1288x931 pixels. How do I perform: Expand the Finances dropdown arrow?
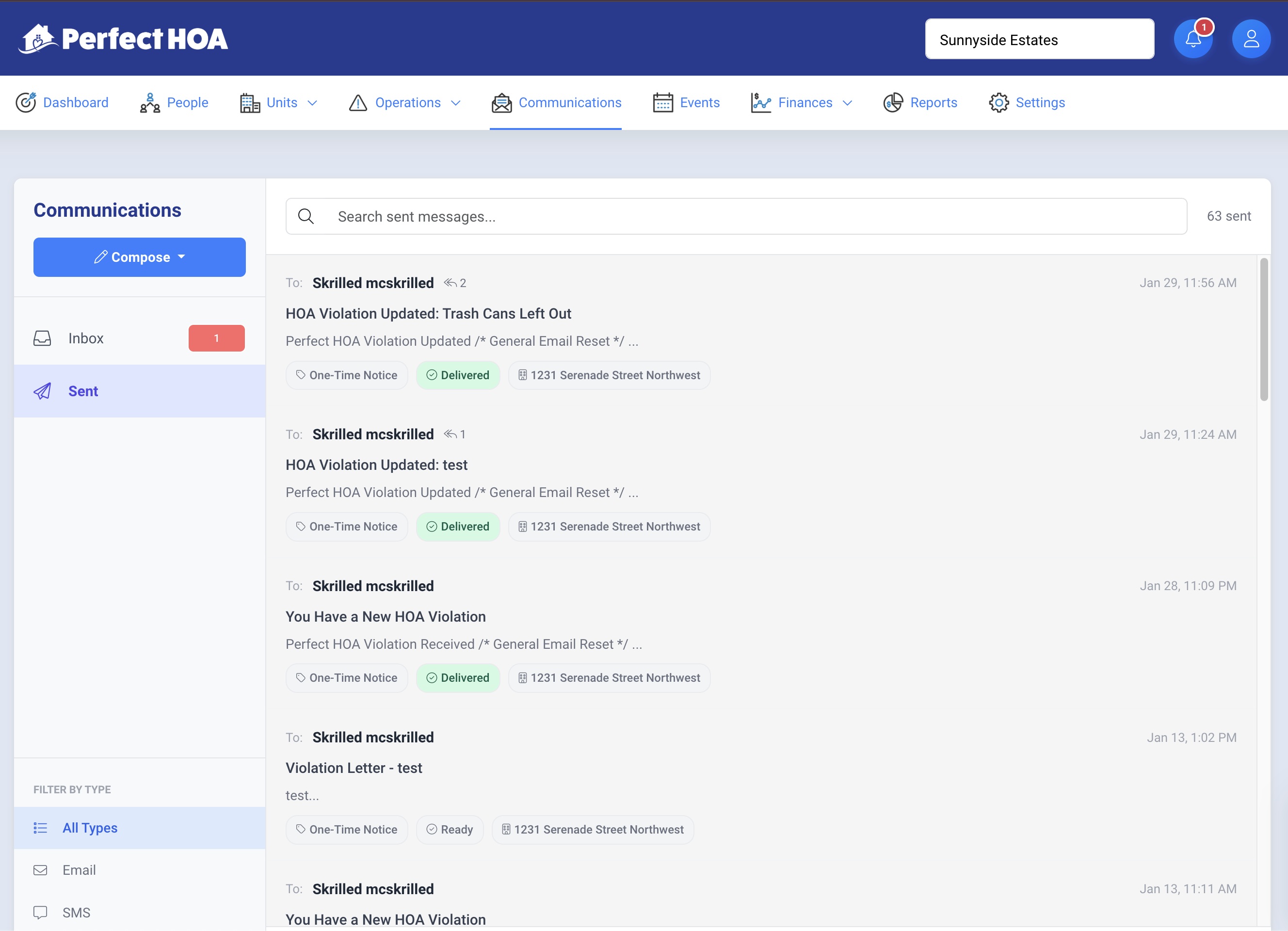[x=847, y=103]
